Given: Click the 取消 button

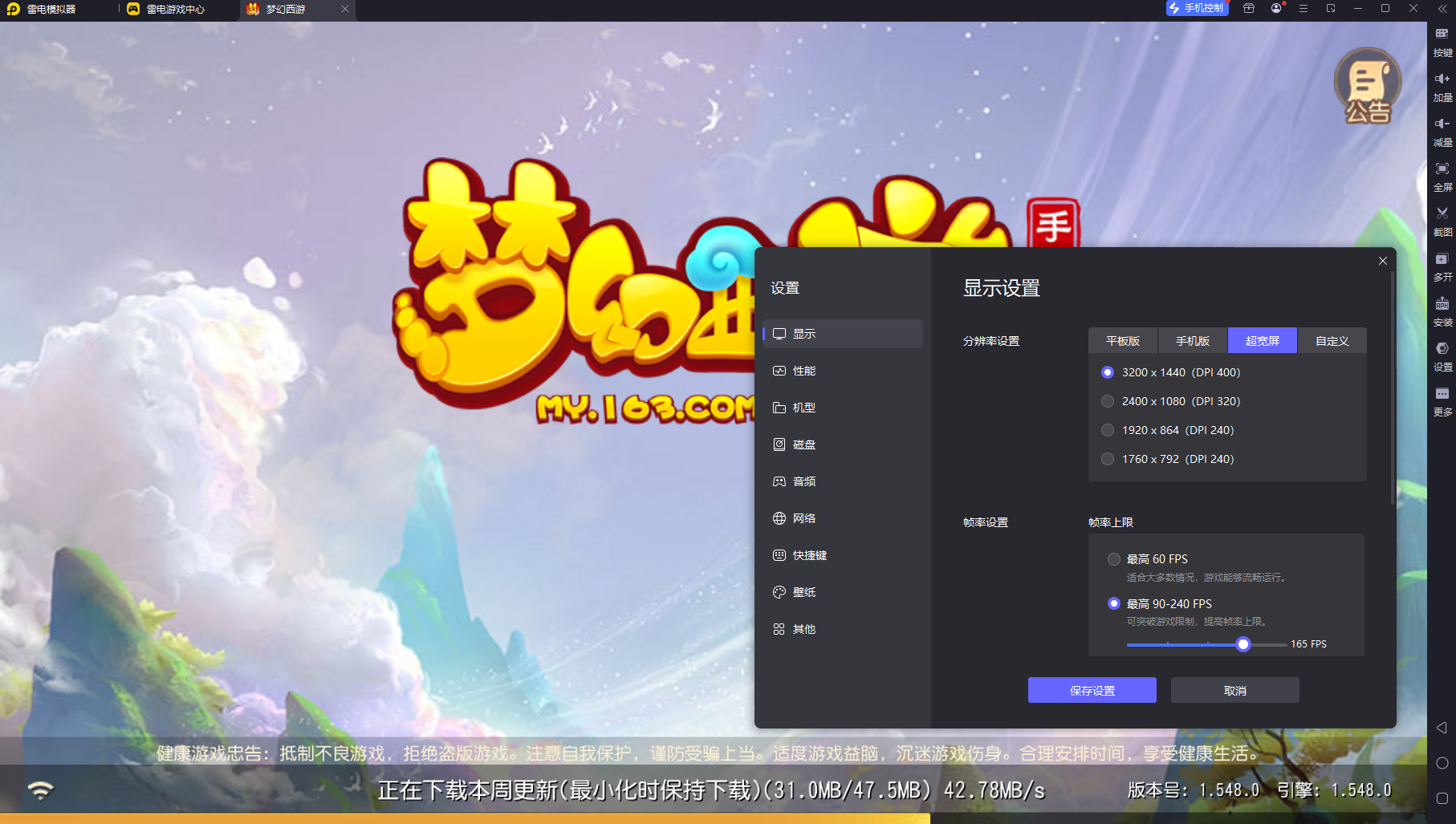Looking at the screenshot, I should [x=1235, y=690].
